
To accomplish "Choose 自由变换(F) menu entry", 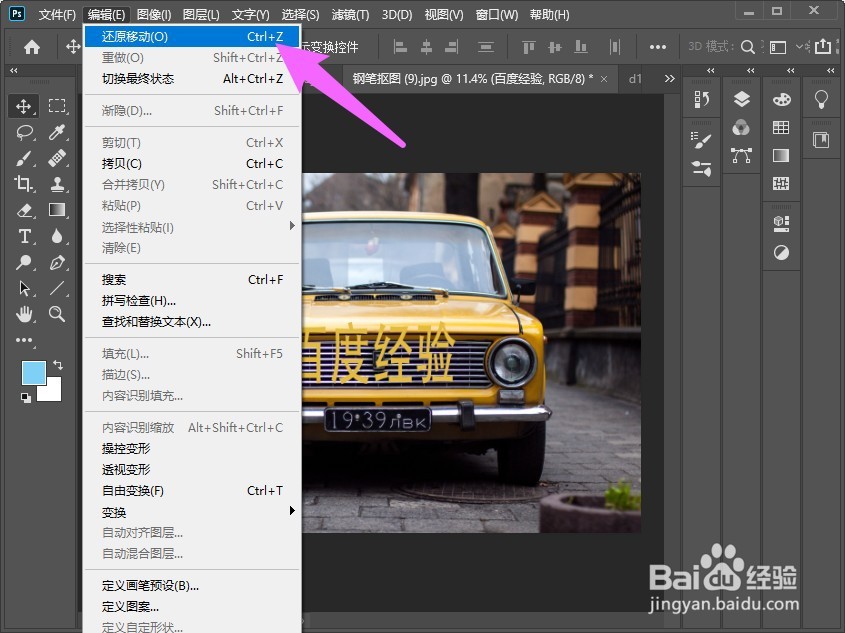I will [192, 491].
